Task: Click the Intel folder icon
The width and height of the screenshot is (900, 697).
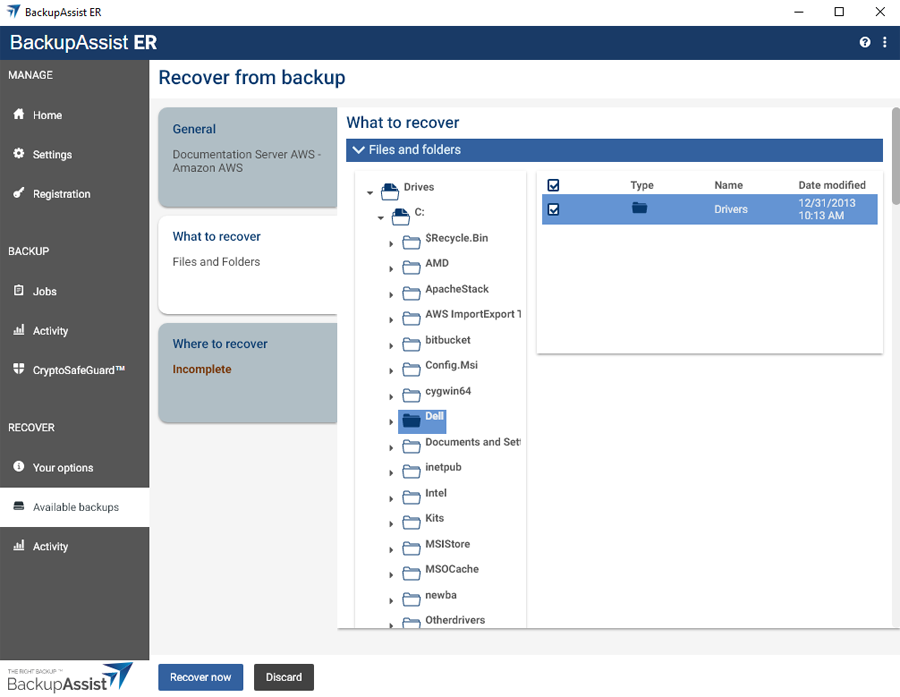Action: pyautogui.click(x=411, y=497)
